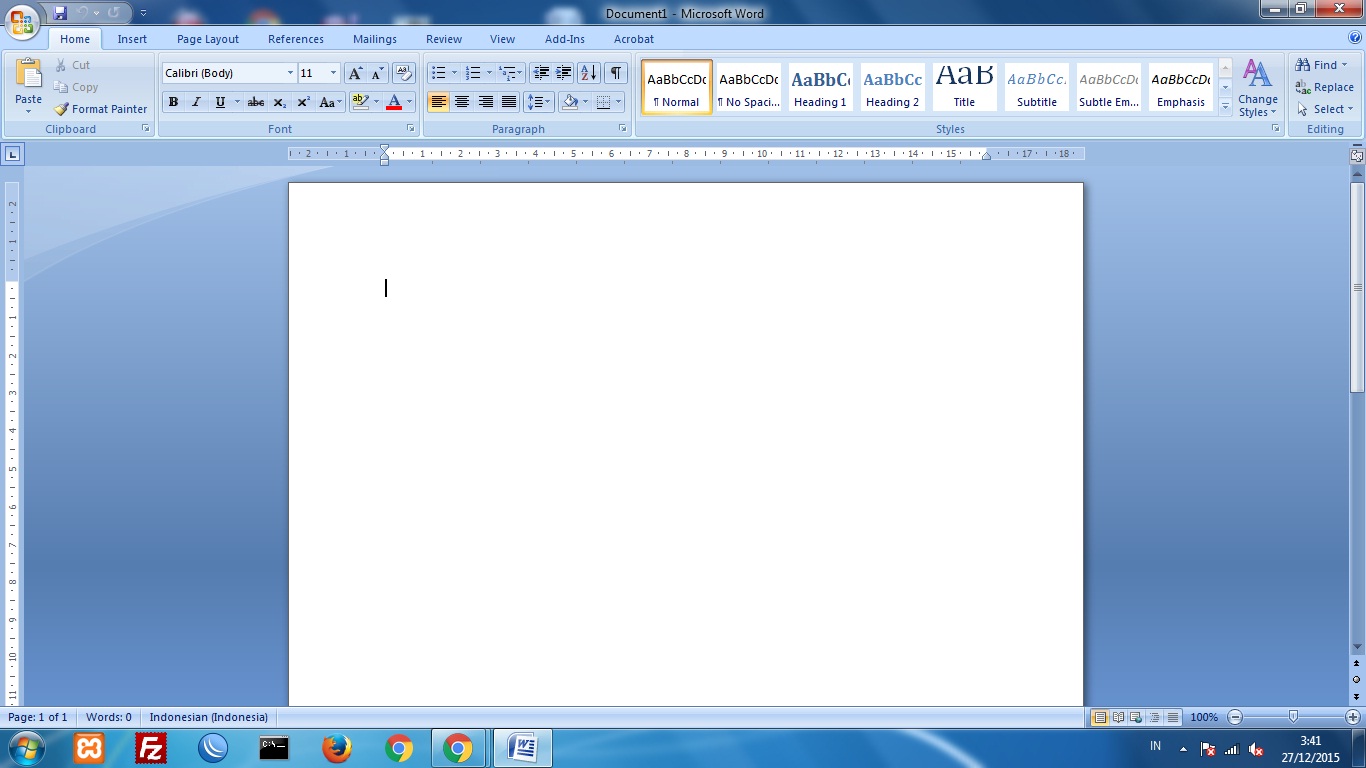Click the font color red swatch
The height and width of the screenshot is (768, 1366).
394,102
